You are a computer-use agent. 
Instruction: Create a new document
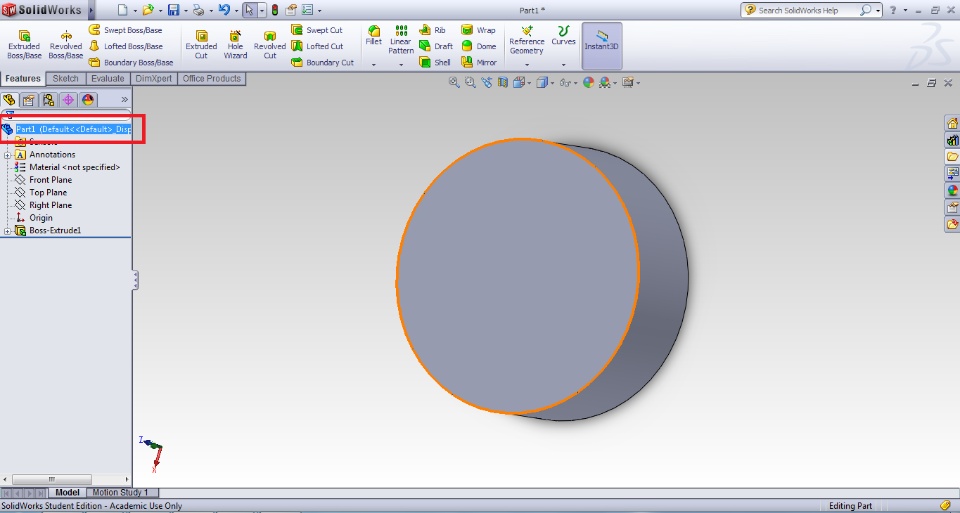pyautogui.click(x=123, y=10)
